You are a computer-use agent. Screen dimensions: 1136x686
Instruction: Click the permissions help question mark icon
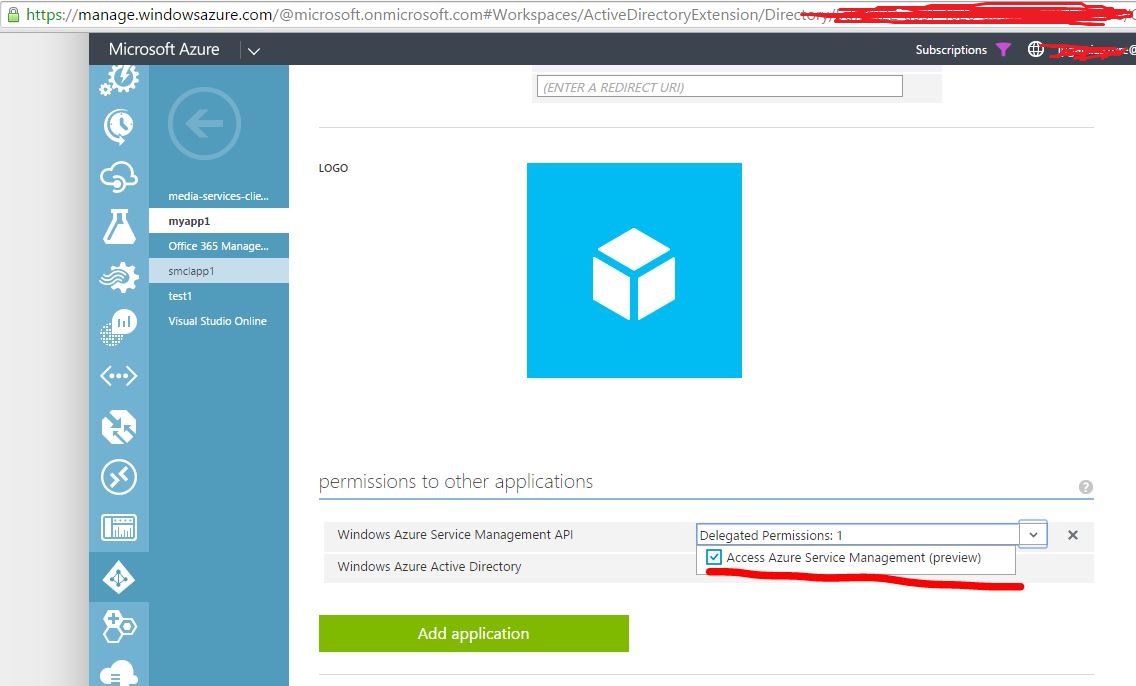tap(1085, 487)
